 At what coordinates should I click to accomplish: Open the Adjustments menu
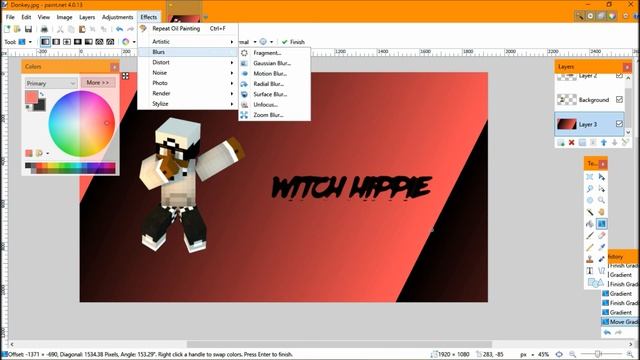pos(118,17)
